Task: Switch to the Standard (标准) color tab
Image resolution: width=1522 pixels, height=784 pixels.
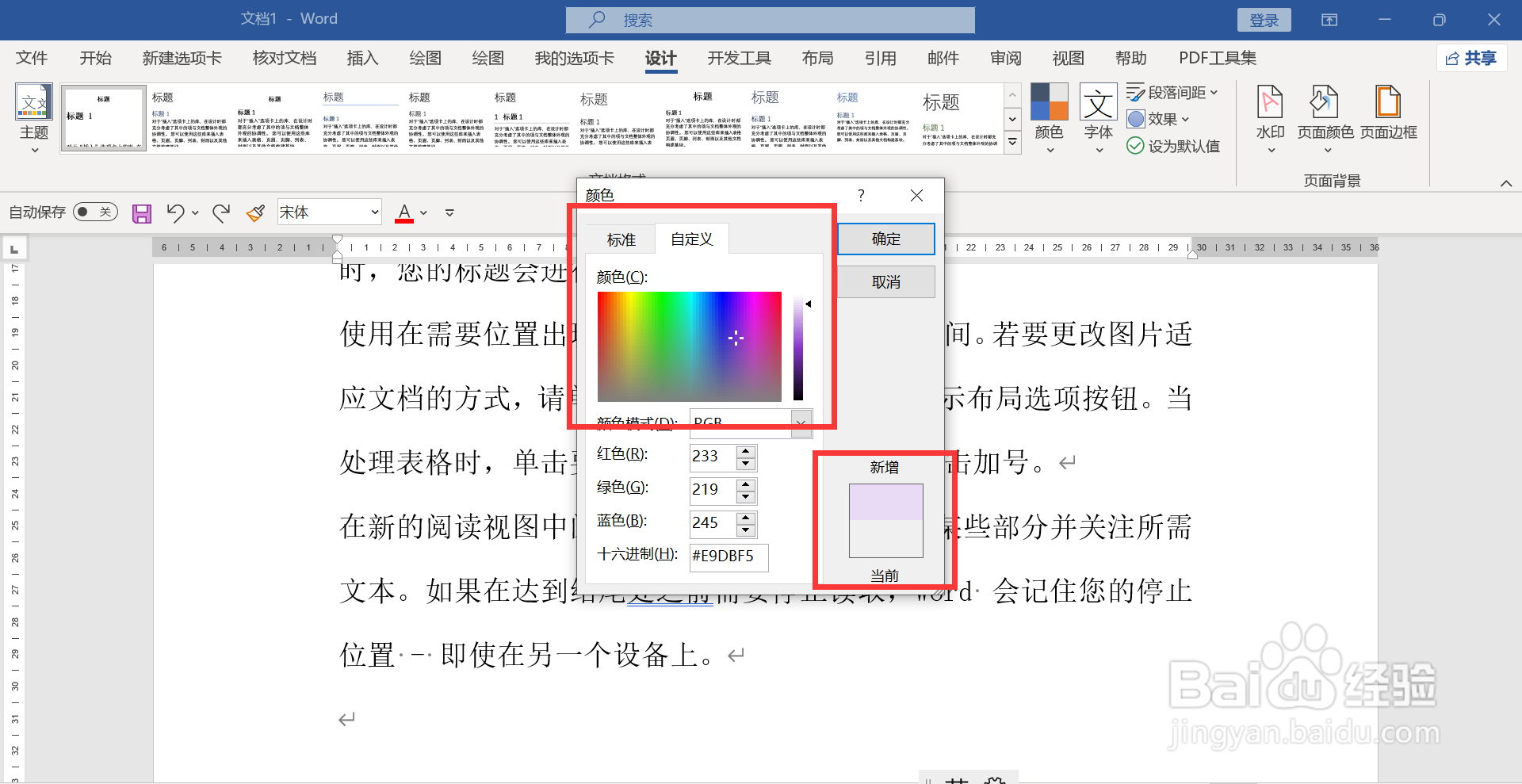Action: 621,239
